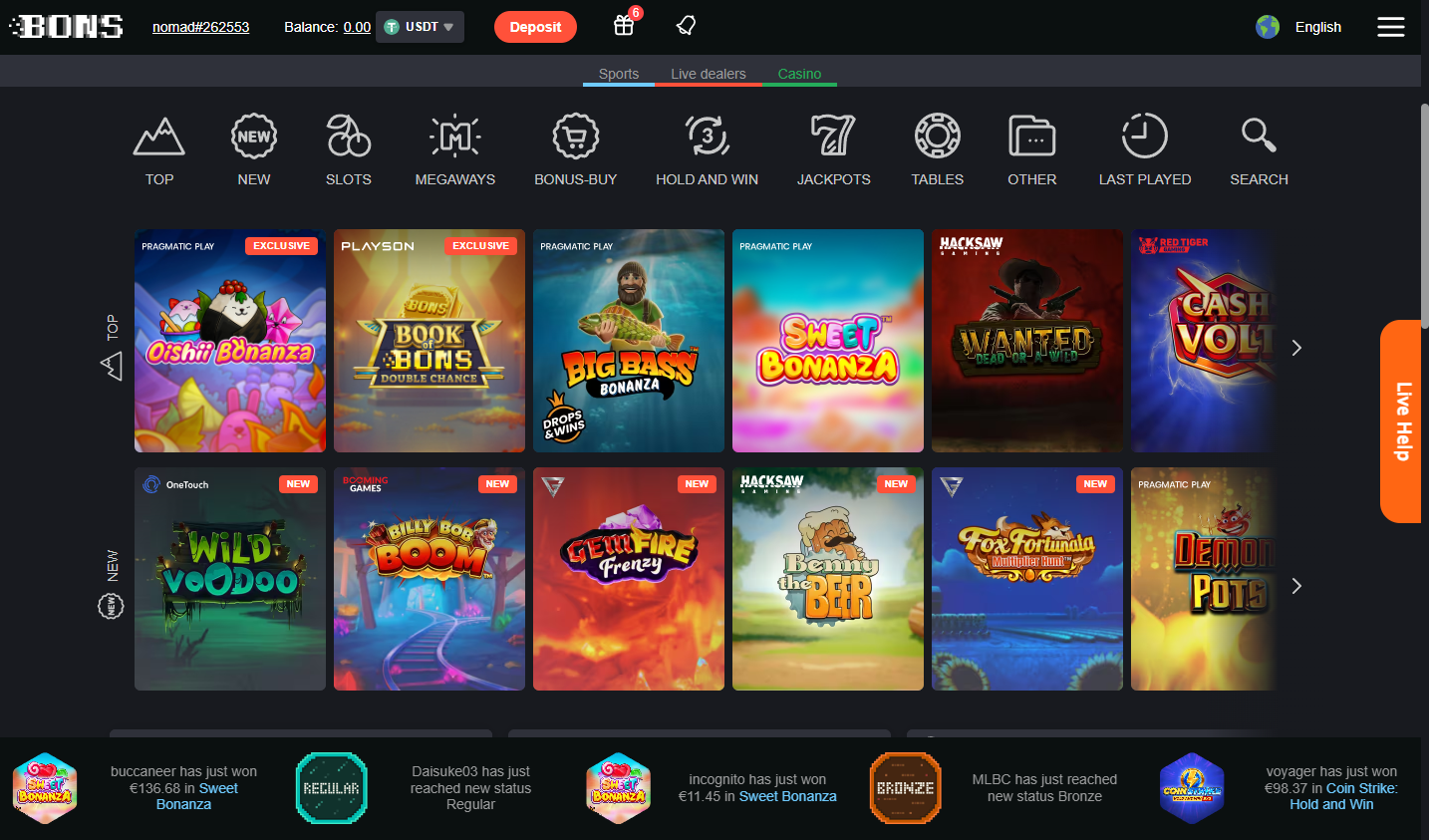Click 'MLBC has just reached new status Bronze'
This screenshot has width=1429, height=840.
click(1044, 788)
